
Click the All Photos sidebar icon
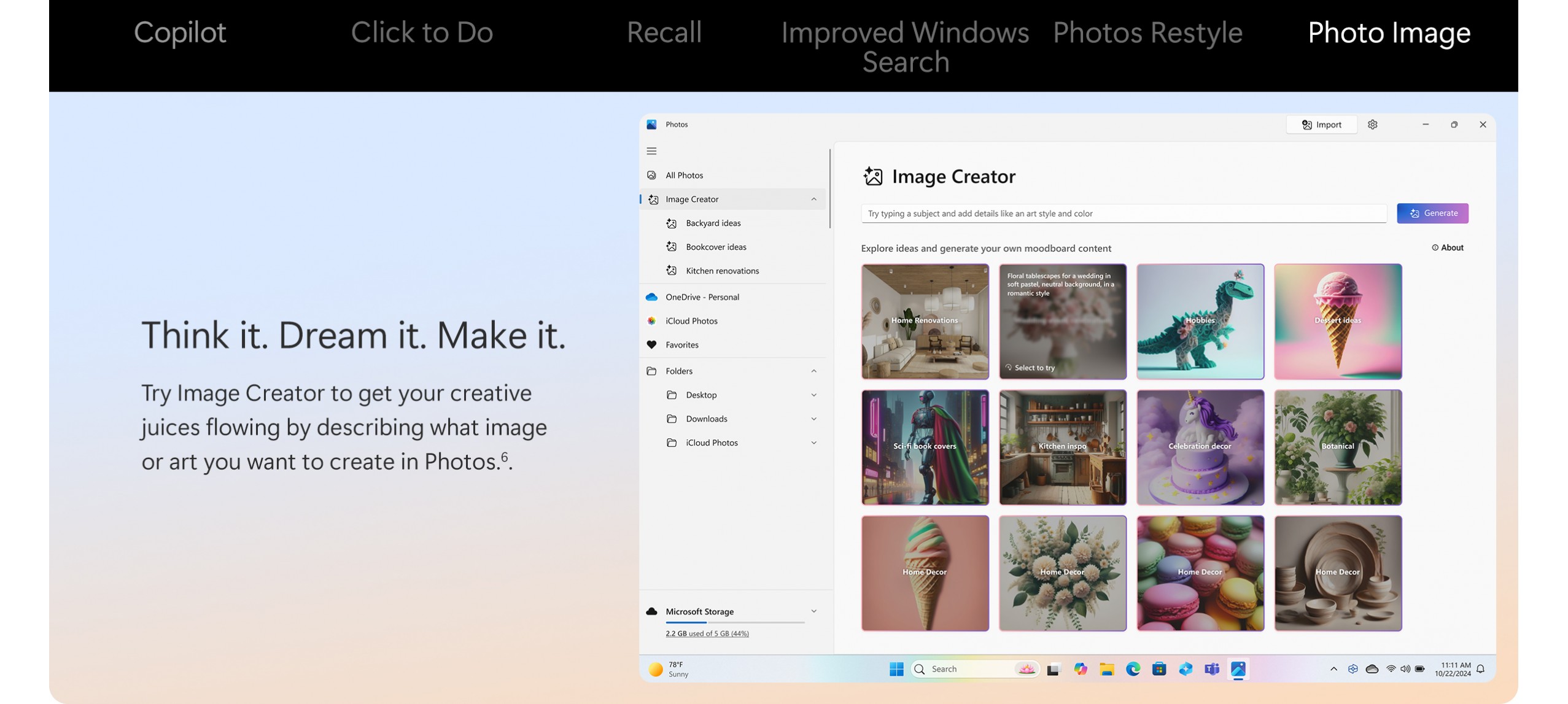651,175
